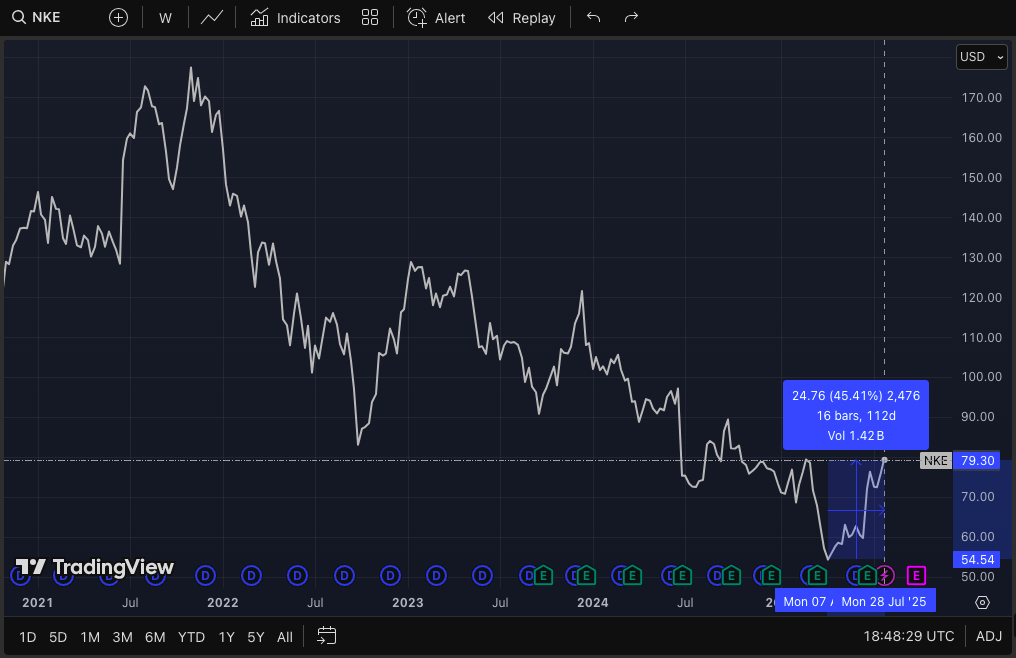The height and width of the screenshot is (658, 1016).
Task: Open the line chart style menu
Action: pos(212,18)
